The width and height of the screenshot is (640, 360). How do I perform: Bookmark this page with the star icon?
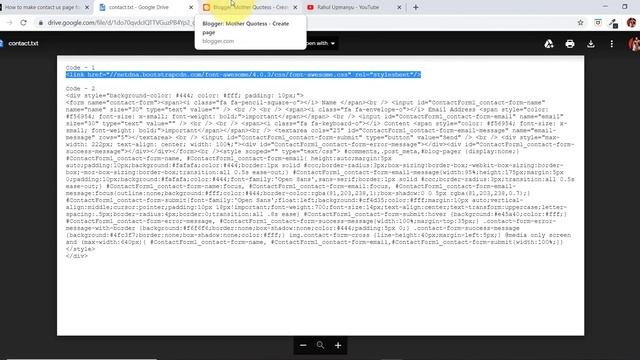pos(580,23)
